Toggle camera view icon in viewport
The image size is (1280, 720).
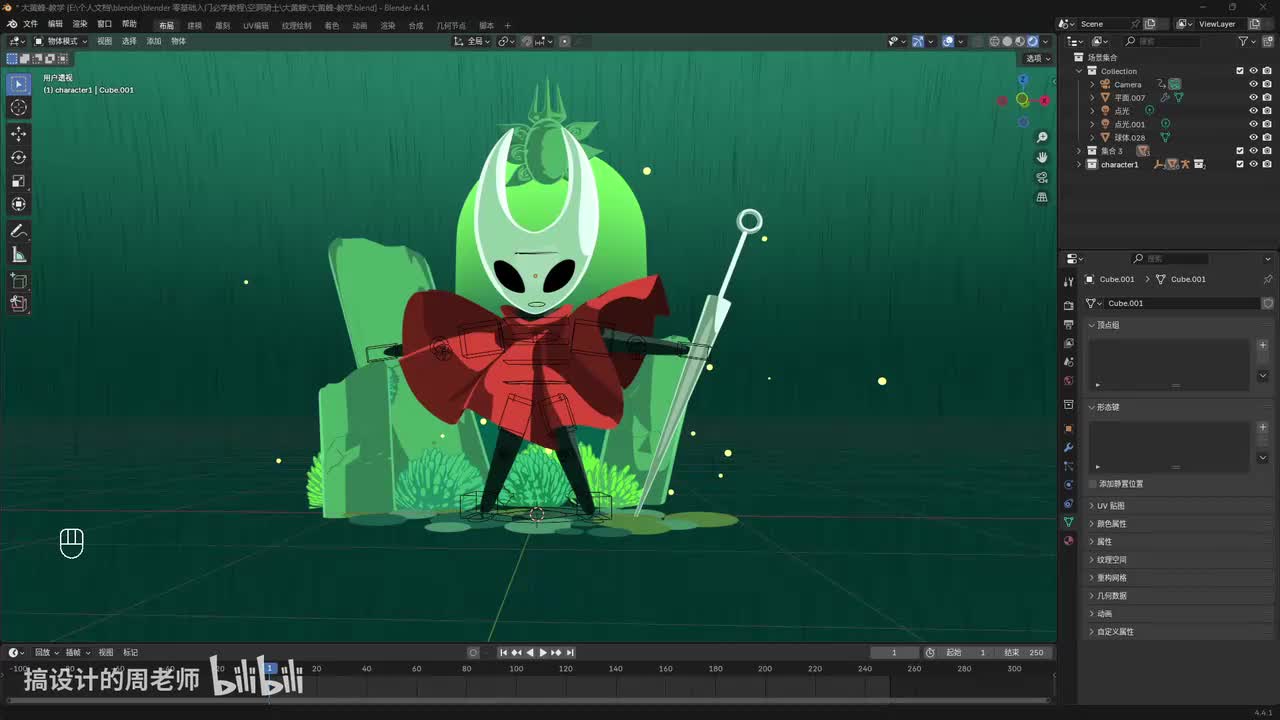[x=1042, y=177]
